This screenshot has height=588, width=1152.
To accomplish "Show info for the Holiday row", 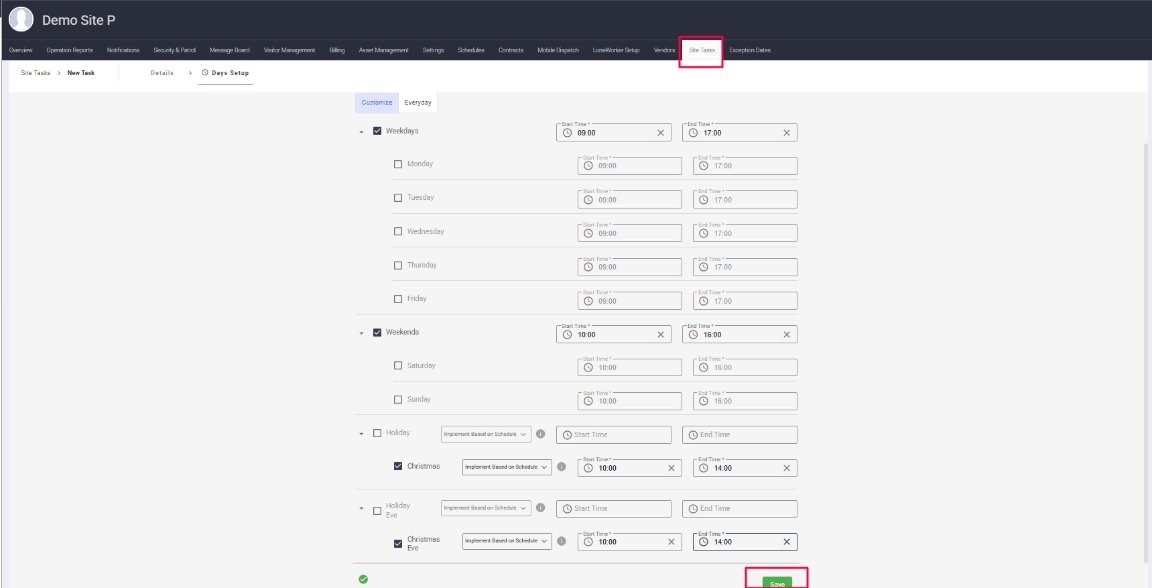I will click(541, 434).
